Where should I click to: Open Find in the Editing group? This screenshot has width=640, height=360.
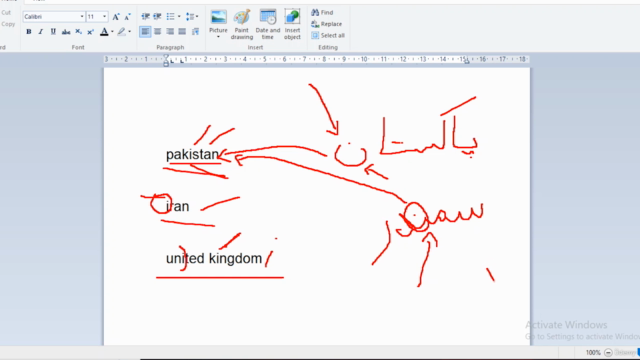click(x=322, y=13)
